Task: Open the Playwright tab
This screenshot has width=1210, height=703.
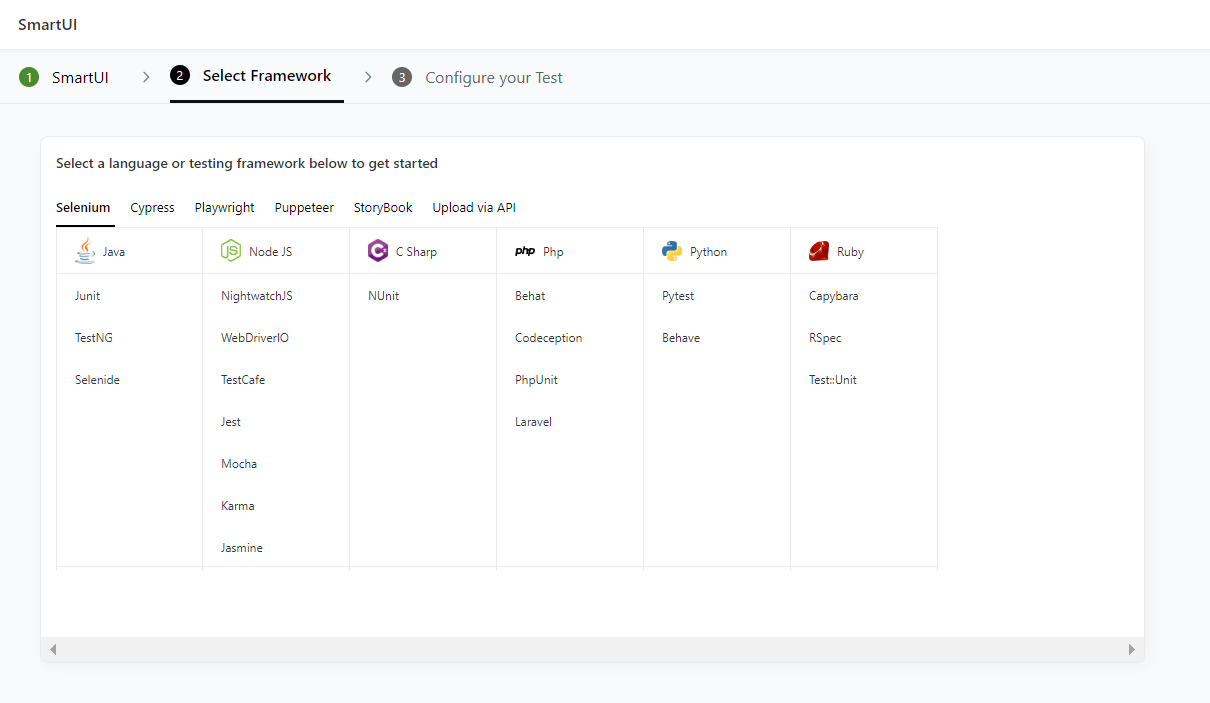Action: click(225, 208)
